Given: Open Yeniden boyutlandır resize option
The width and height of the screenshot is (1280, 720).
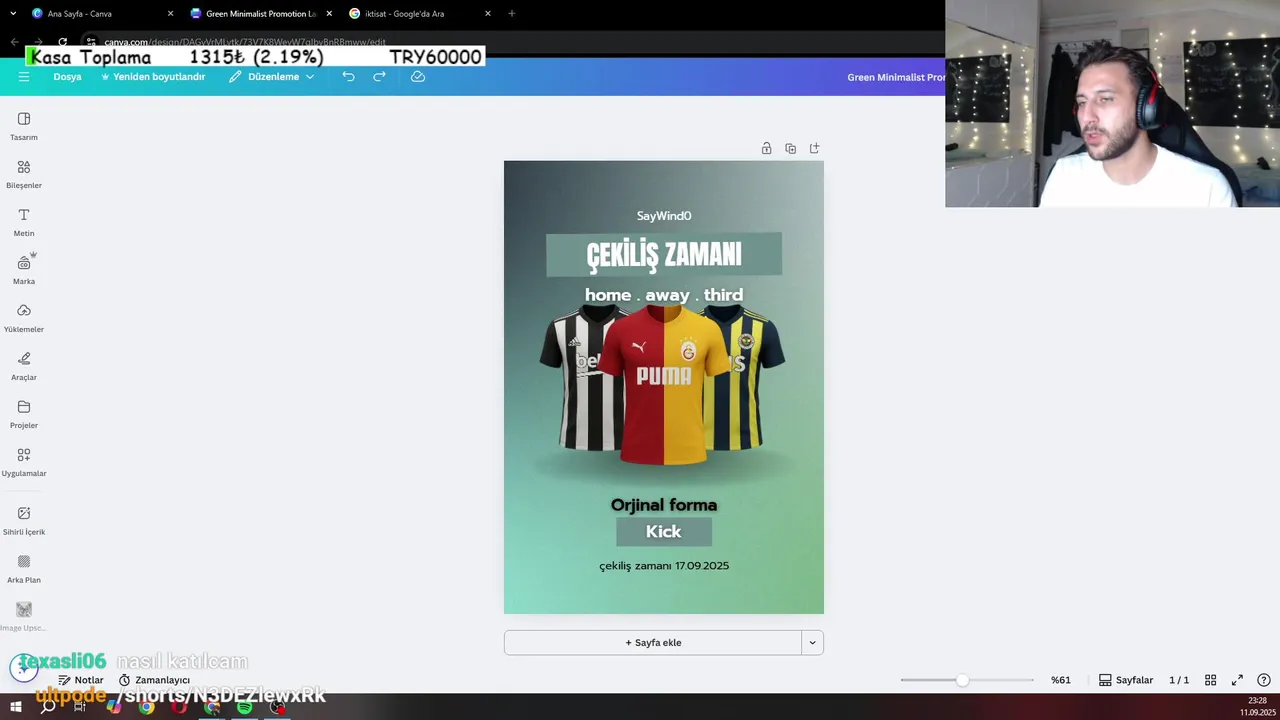Looking at the screenshot, I should [x=153, y=77].
